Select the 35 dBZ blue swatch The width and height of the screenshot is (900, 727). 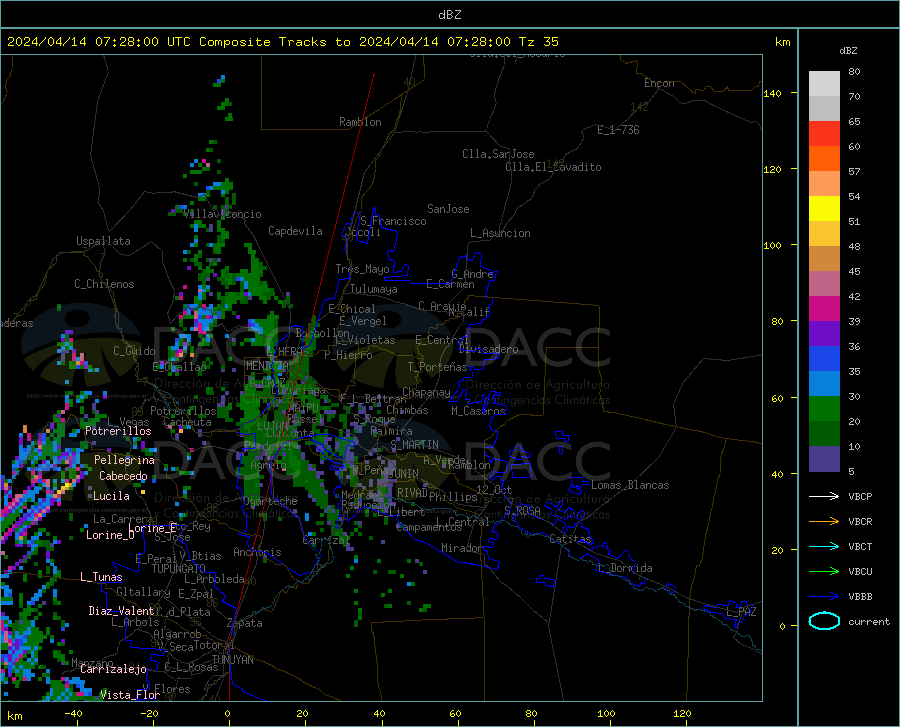pyautogui.click(x=824, y=384)
